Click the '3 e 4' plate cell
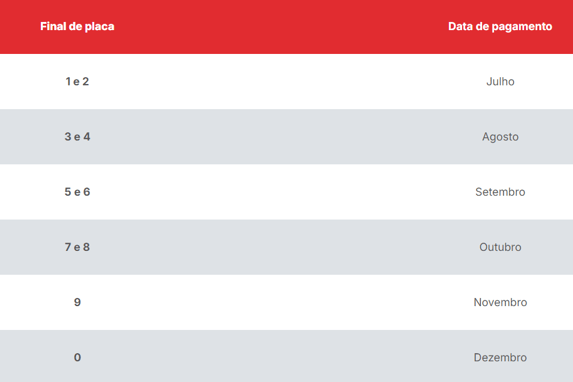The width and height of the screenshot is (573, 382). point(77,137)
